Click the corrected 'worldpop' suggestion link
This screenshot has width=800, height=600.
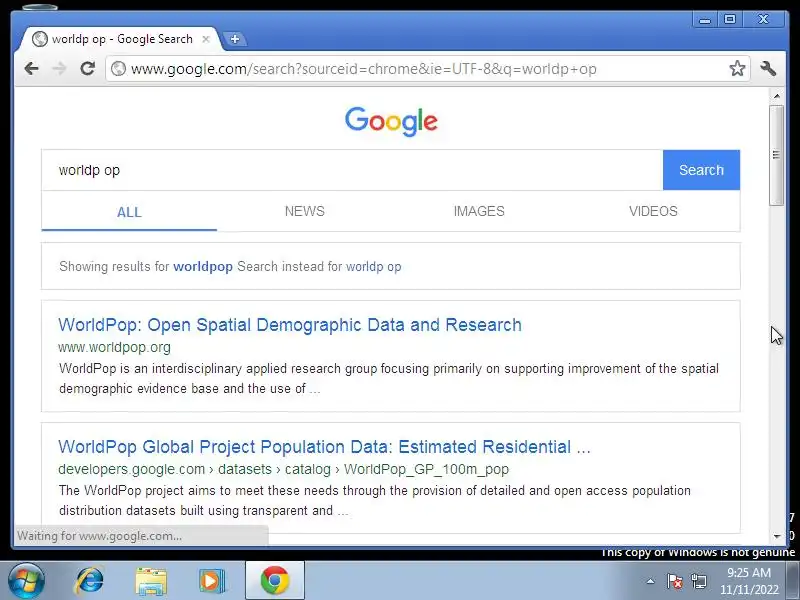click(203, 266)
